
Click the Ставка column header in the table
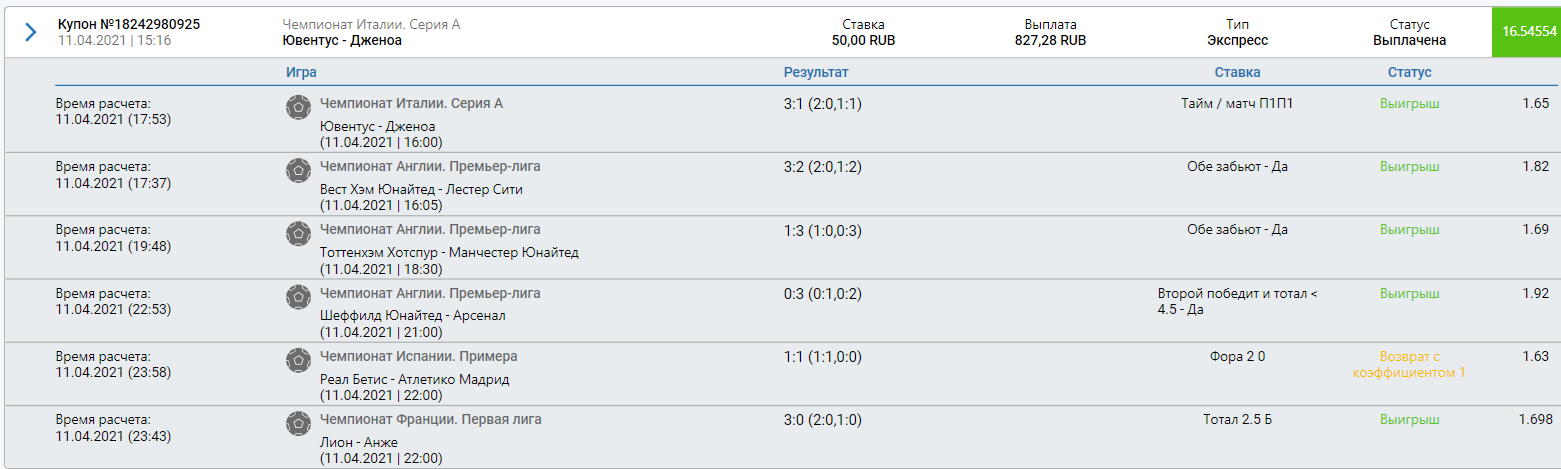pyautogui.click(x=1237, y=72)
